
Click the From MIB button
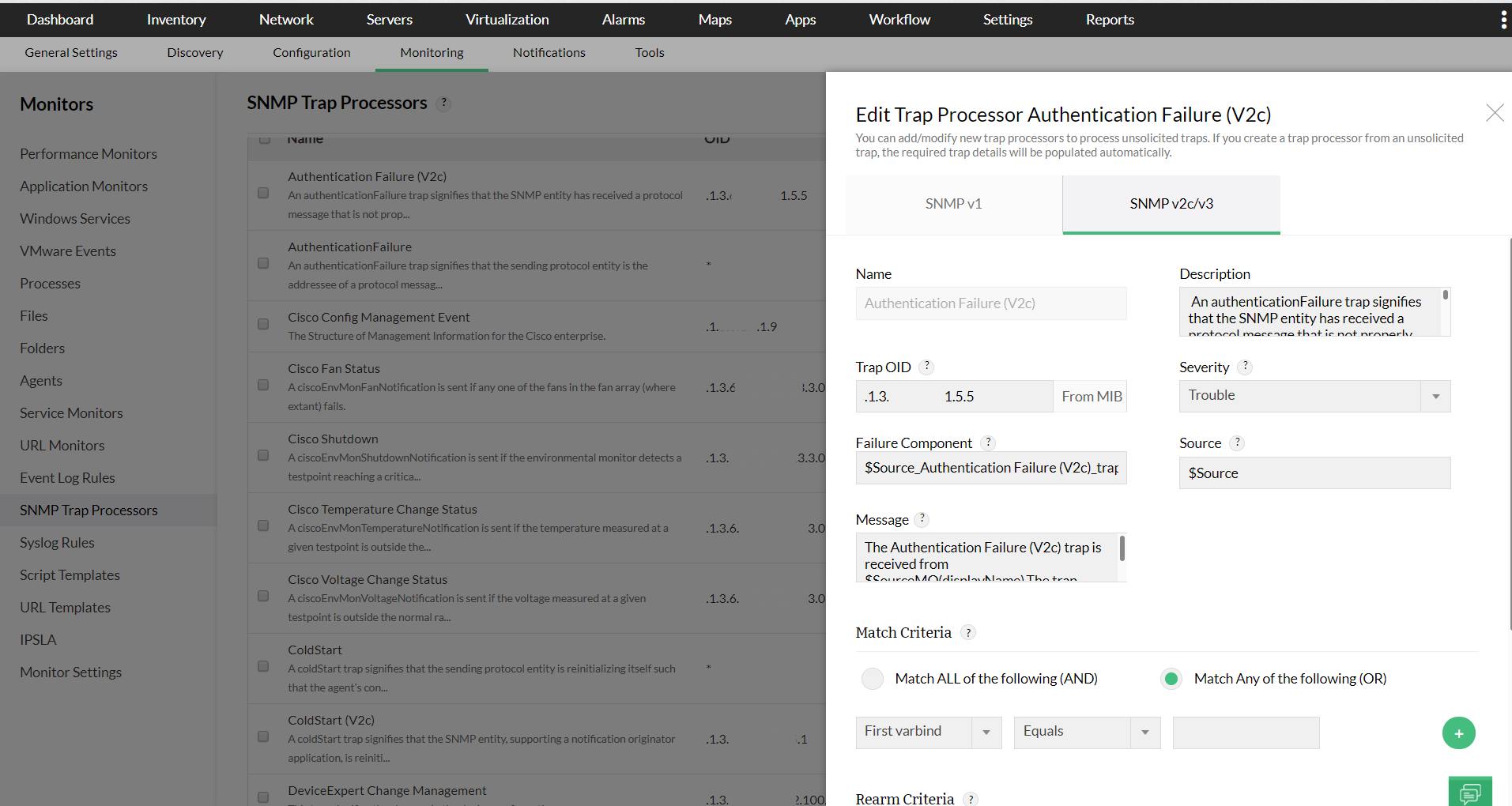coord(1090,396)
